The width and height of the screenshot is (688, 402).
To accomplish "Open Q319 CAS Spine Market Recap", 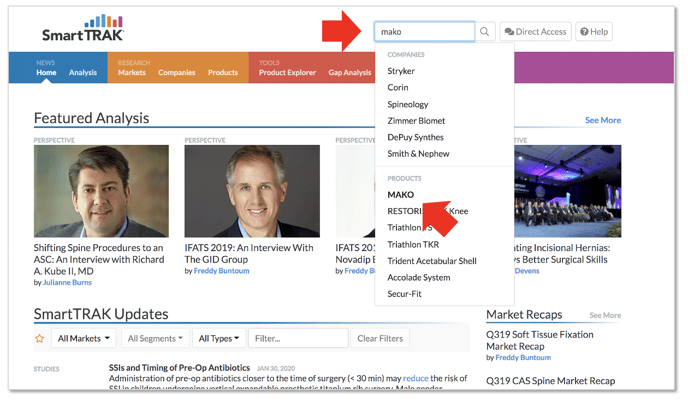I will coord(551,381).
